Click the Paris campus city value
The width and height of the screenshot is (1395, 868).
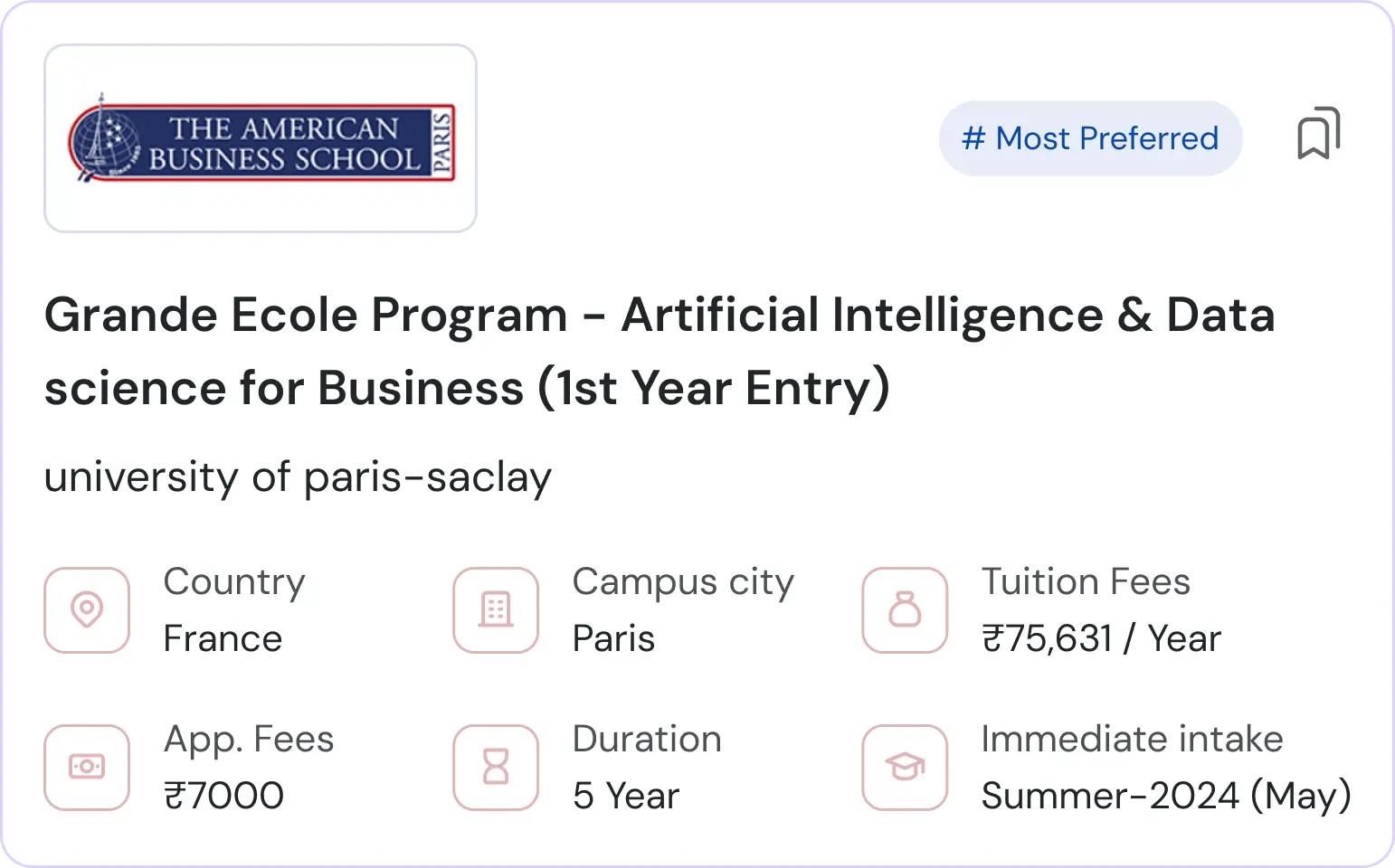point(613,639)
